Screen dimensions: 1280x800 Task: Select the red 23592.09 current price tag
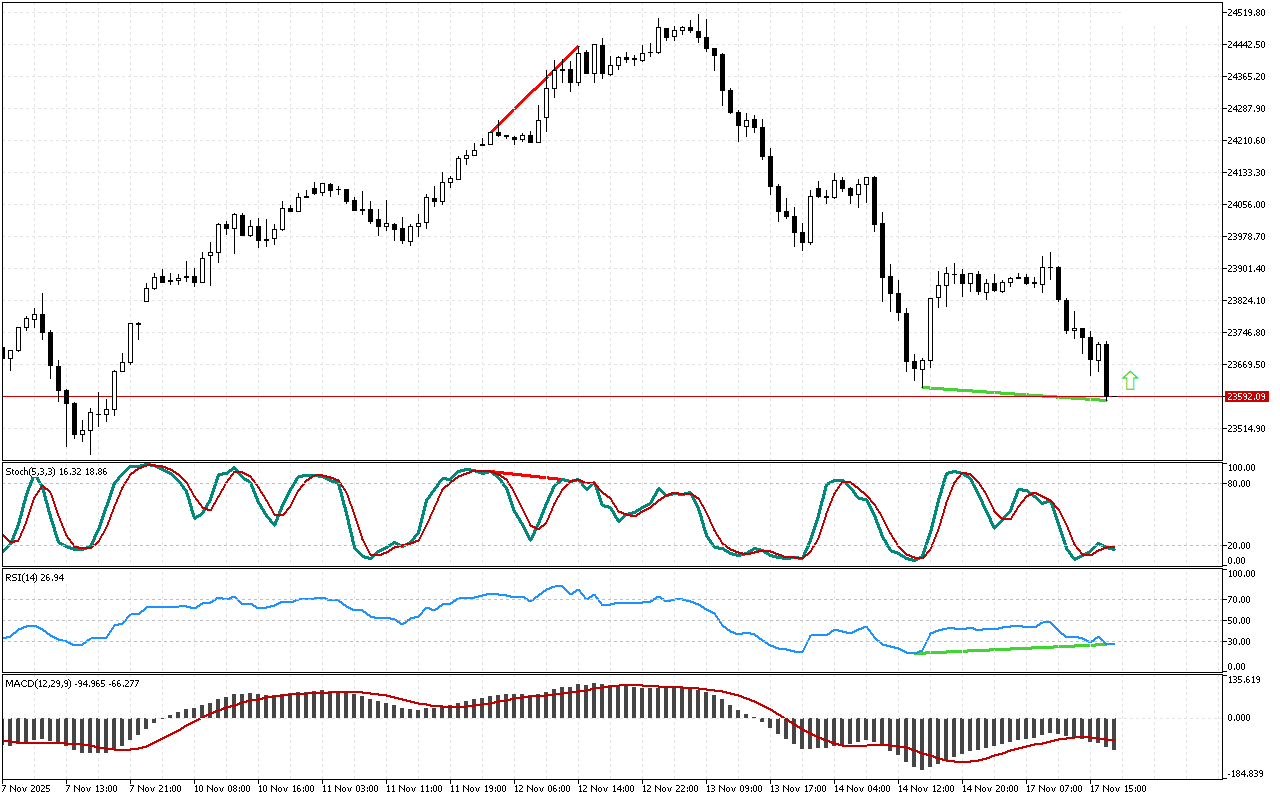1246,397
